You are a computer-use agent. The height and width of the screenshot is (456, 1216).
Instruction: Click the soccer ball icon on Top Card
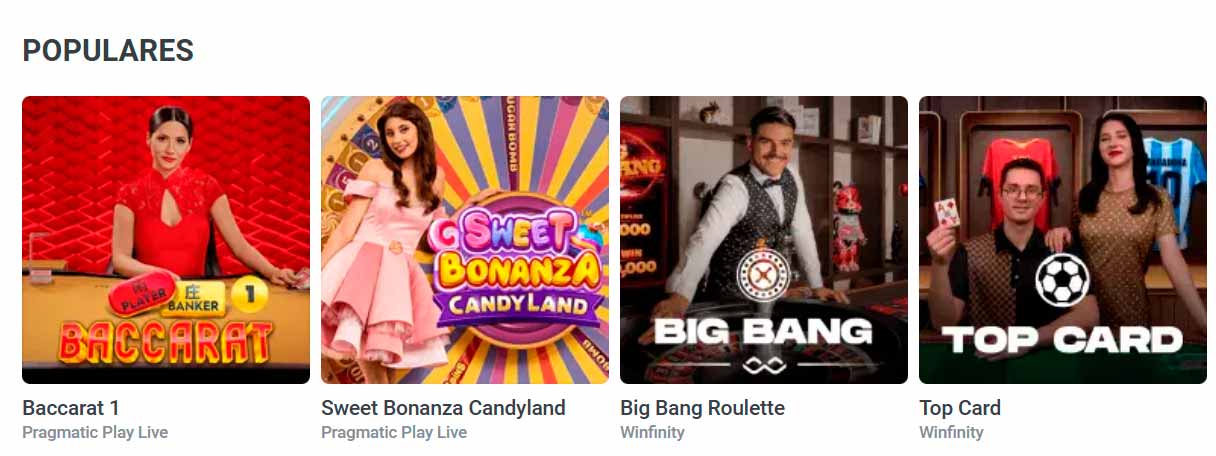tap(1062, 279)
